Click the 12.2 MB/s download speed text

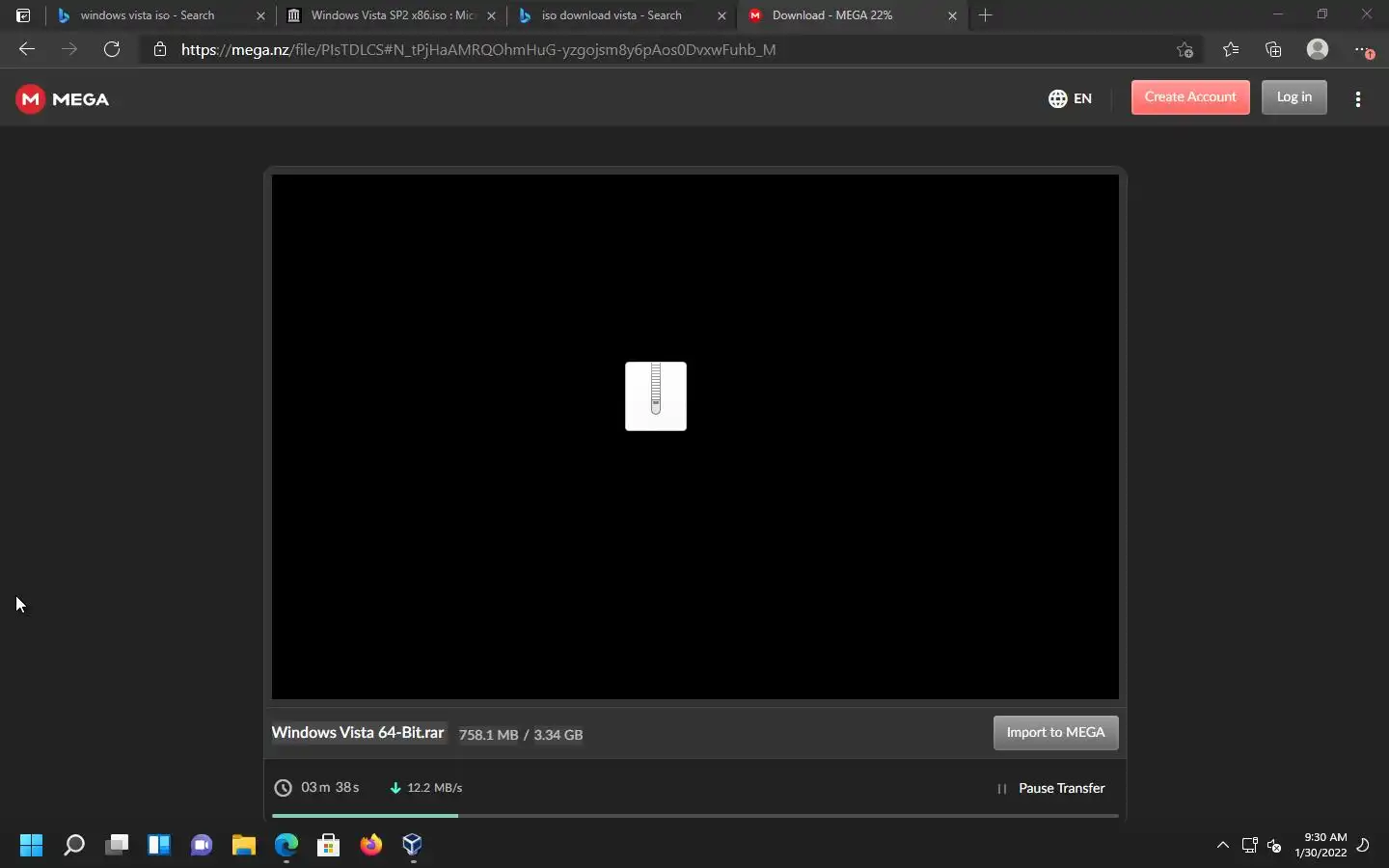point(435,788)
